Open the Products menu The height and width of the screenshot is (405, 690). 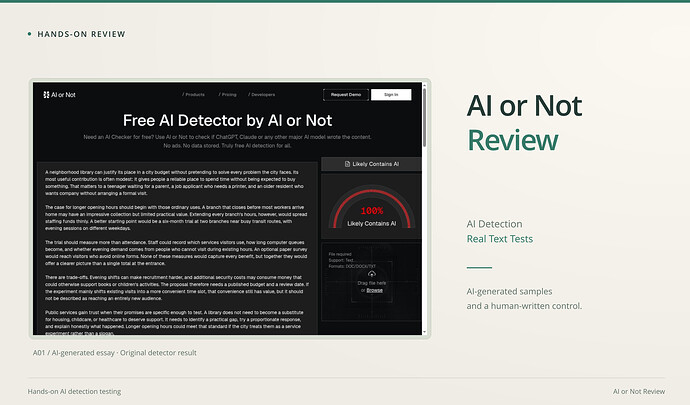tap(194, 95)
